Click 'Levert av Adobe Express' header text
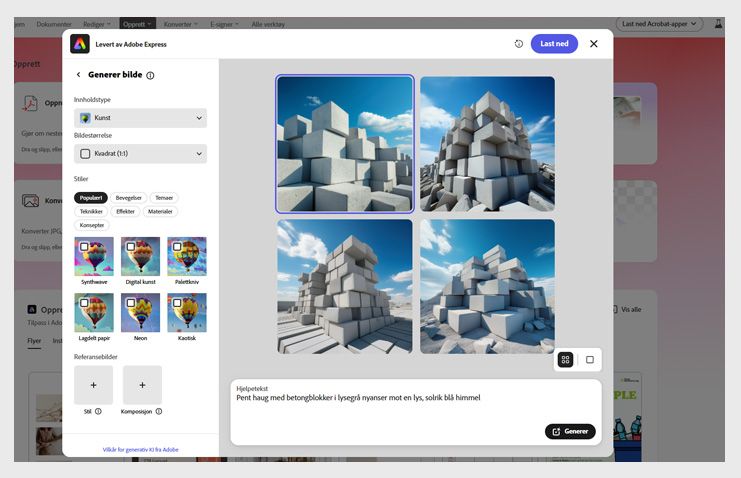The height and width of the screenshot is (478, 741). (x=131, y=44)
